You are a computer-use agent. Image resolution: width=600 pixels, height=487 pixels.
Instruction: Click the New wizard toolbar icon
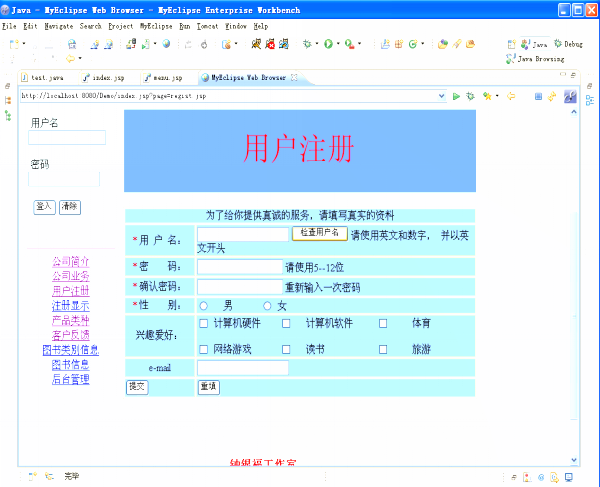tap(14, 44)
